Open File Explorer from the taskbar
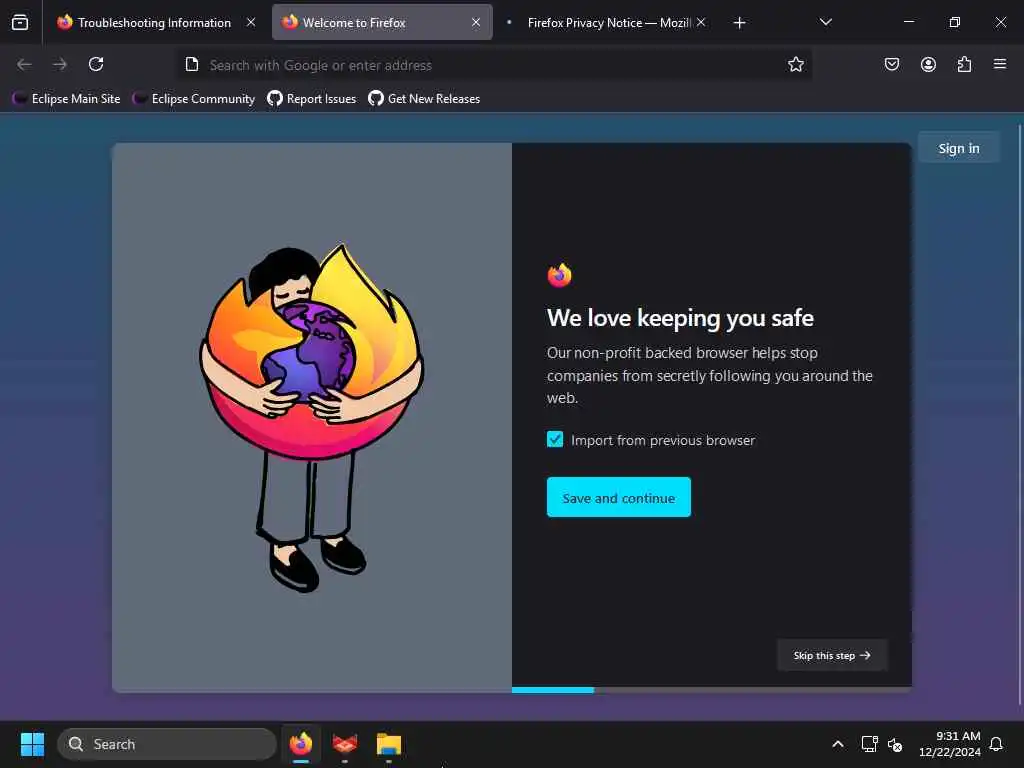Image resolution: width=1024 pixels, height=768 pixels. [389, 744]
